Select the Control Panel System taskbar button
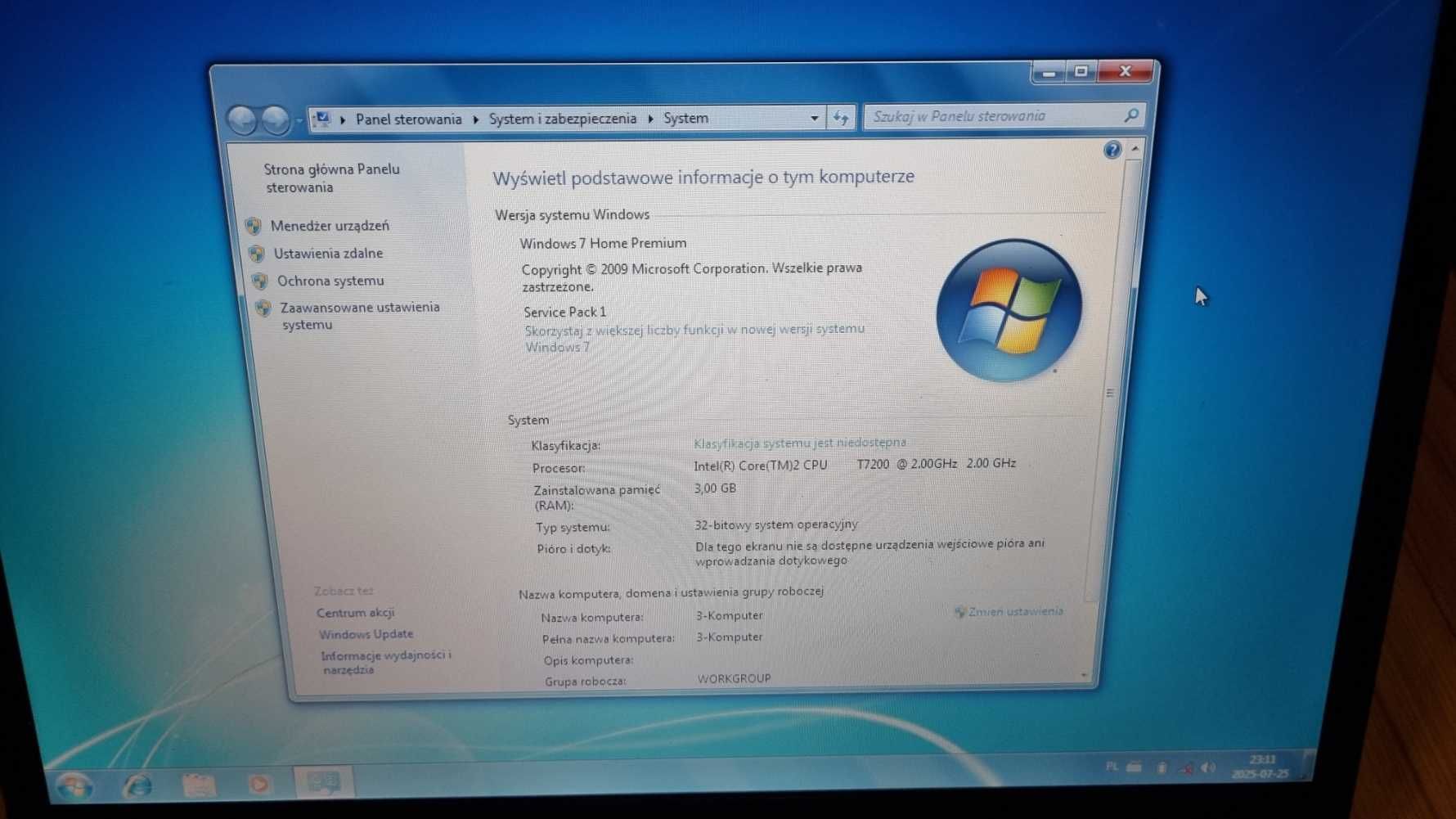This screenshot has height=819, width=1456. pyautogui.click(x=323, y=782)
